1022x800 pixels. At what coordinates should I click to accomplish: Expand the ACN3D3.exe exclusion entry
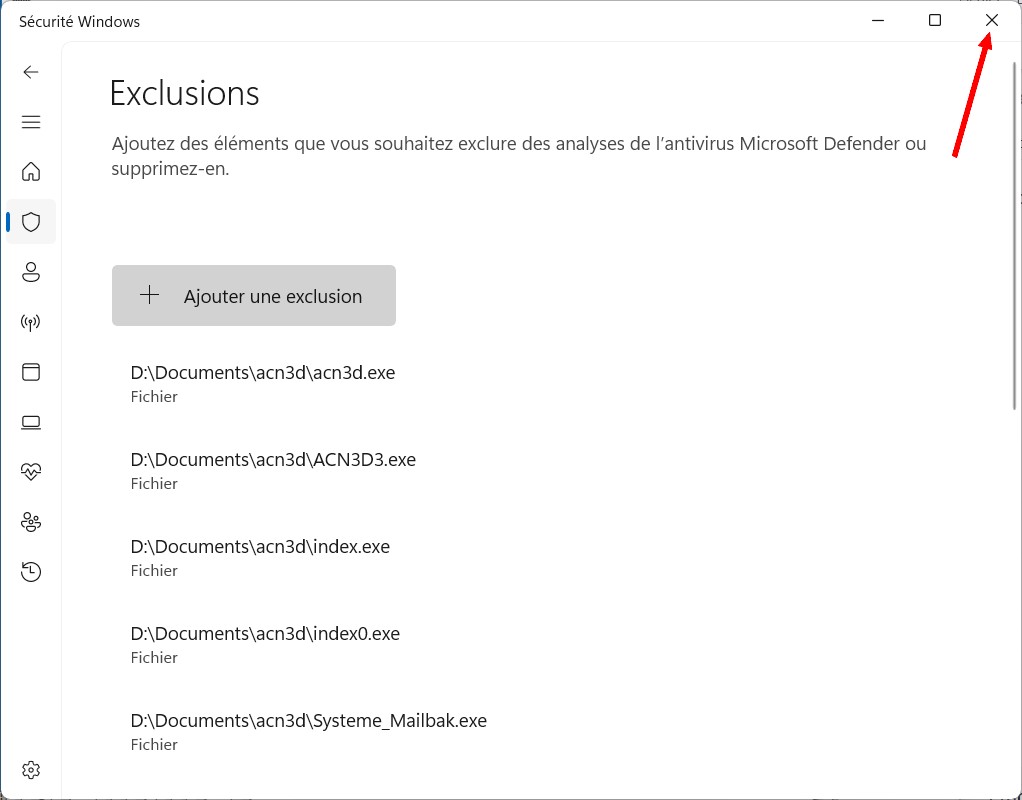(273, 470)
